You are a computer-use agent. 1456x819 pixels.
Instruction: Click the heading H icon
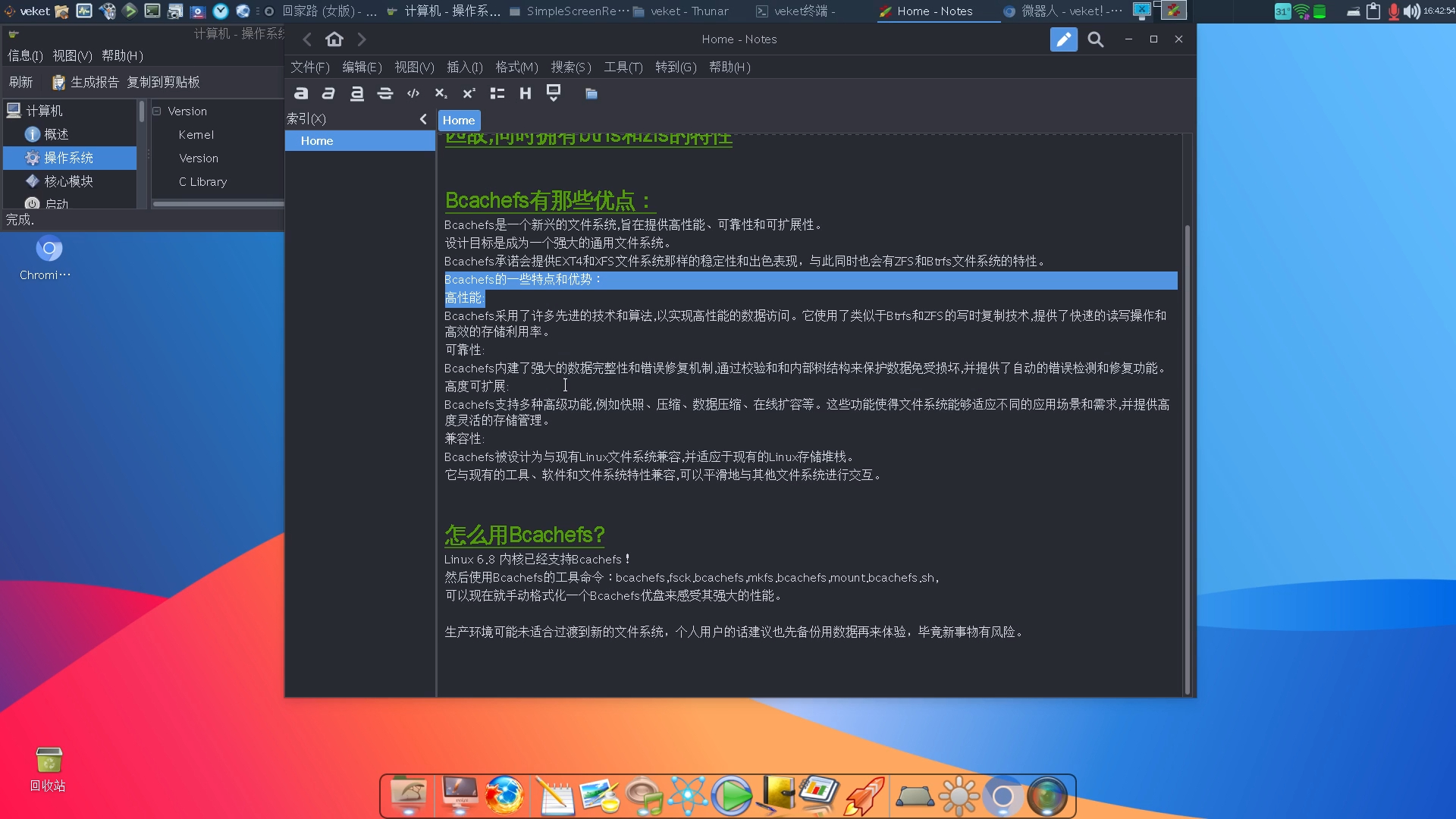coord(525,93)
